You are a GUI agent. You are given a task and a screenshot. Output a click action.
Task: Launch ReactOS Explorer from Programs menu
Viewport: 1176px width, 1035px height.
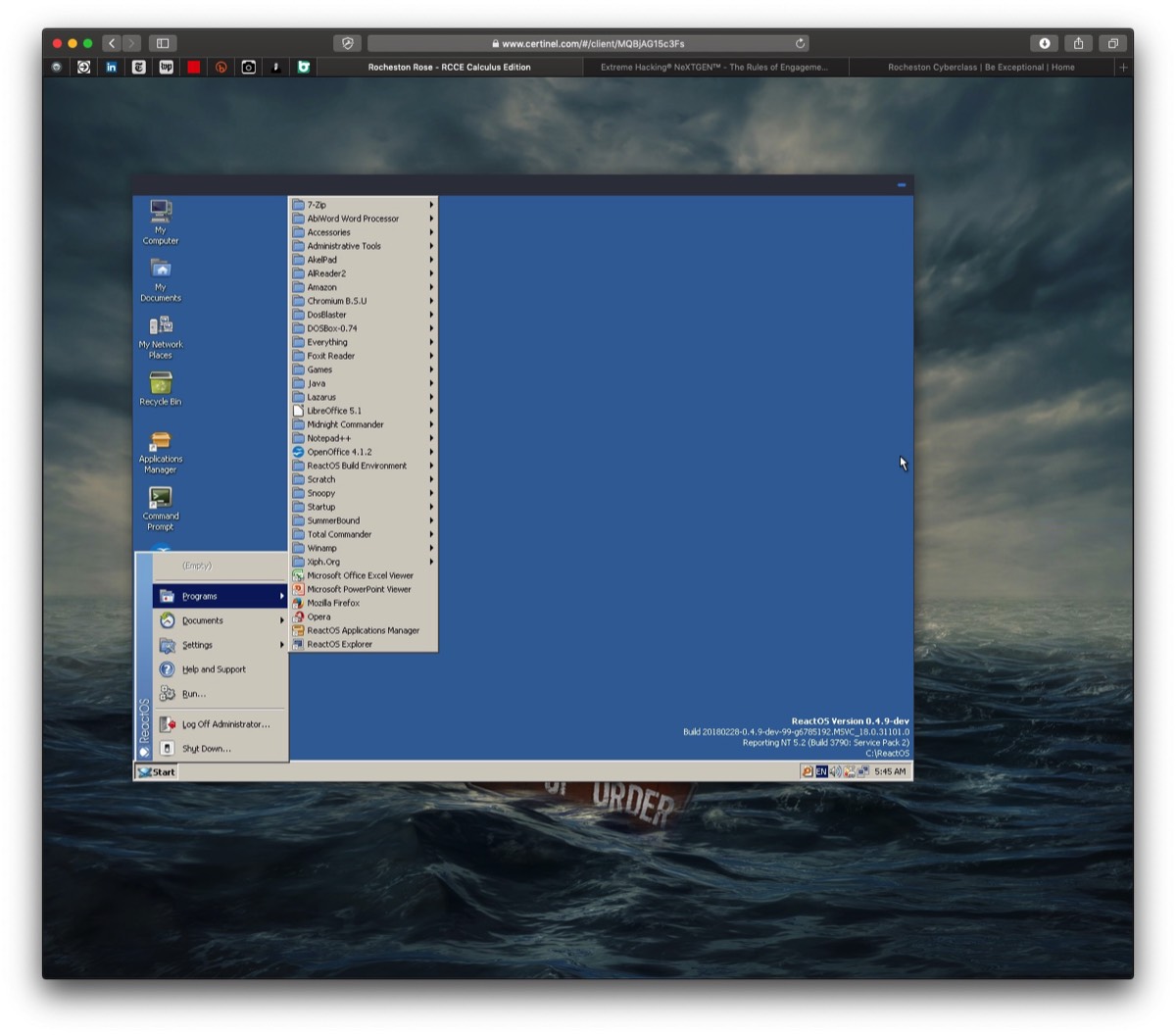pos(364,644)
